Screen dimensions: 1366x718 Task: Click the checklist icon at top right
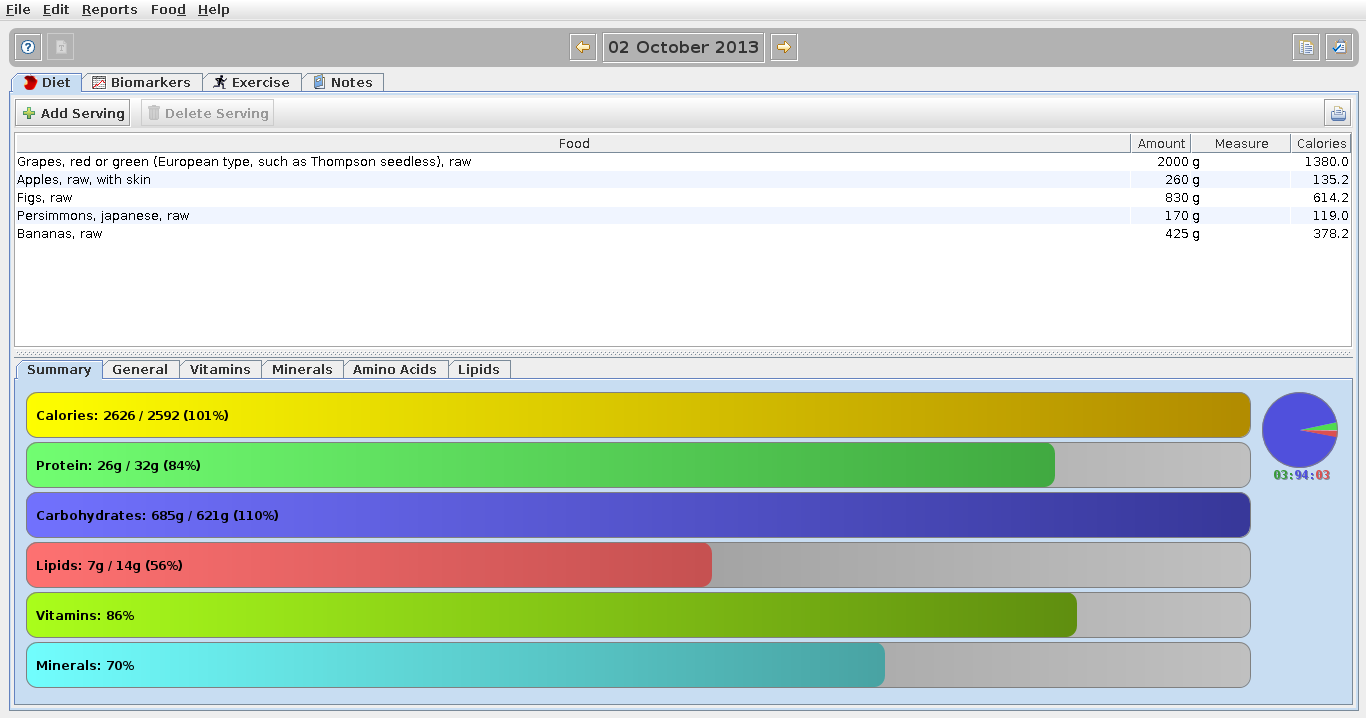coord(1339,47)
